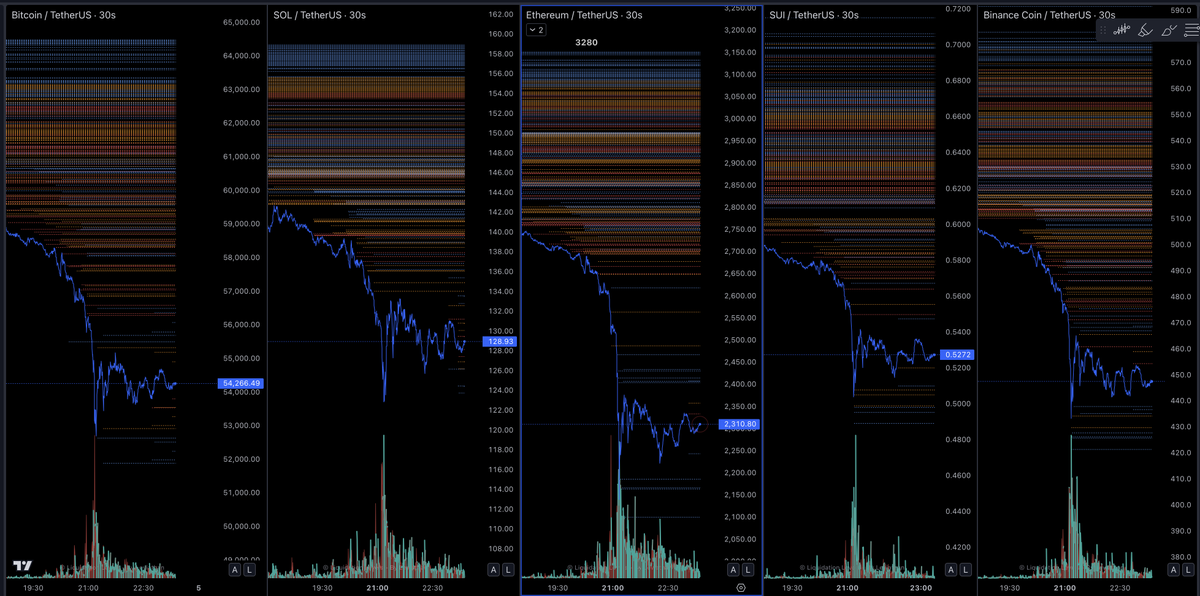Toggle auto scale on SUI chart
The height and width of the screenshot is (596, 1200).
[950, 569]
